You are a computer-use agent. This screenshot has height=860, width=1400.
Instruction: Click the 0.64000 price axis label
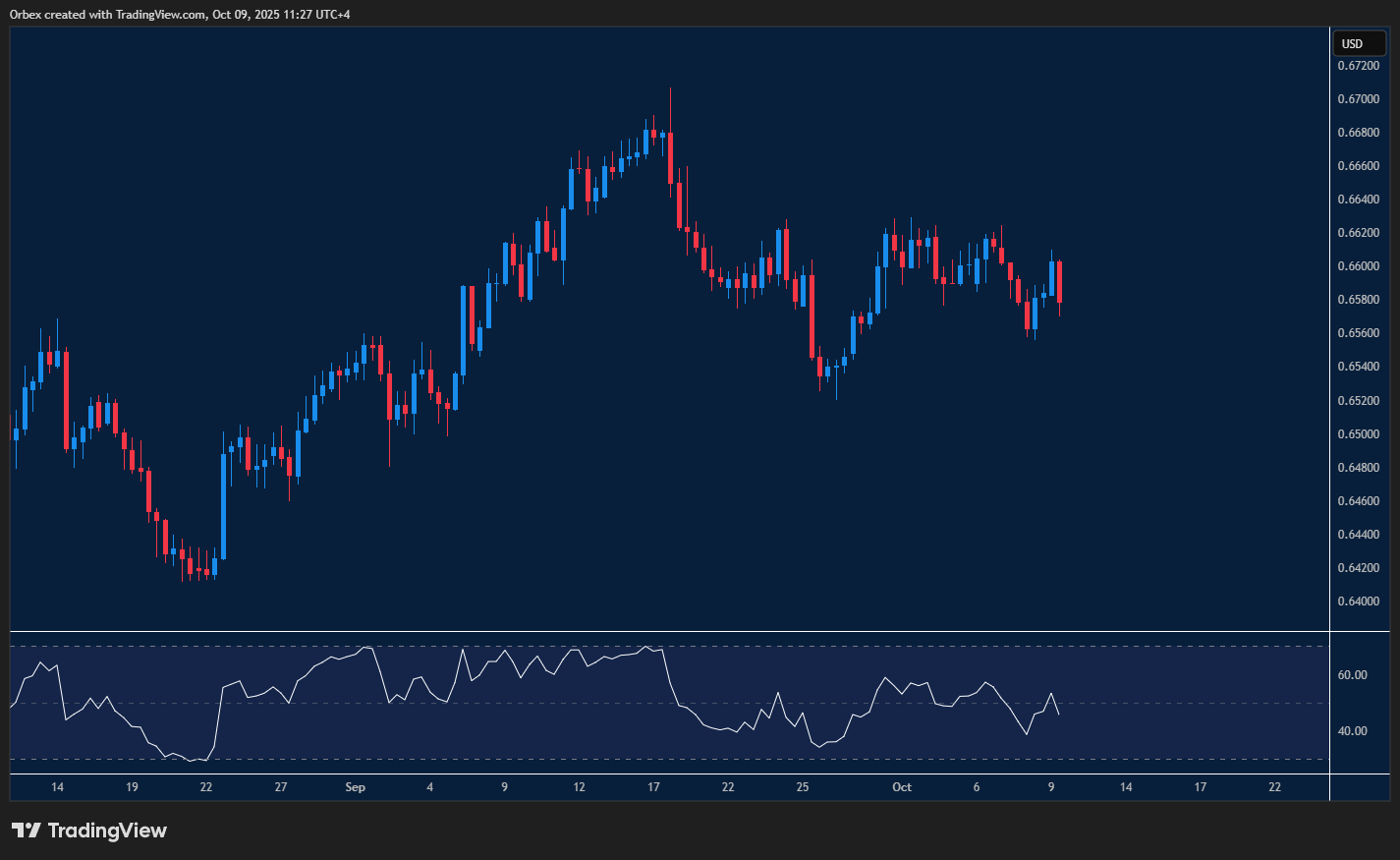click(x=1358, y=602)
